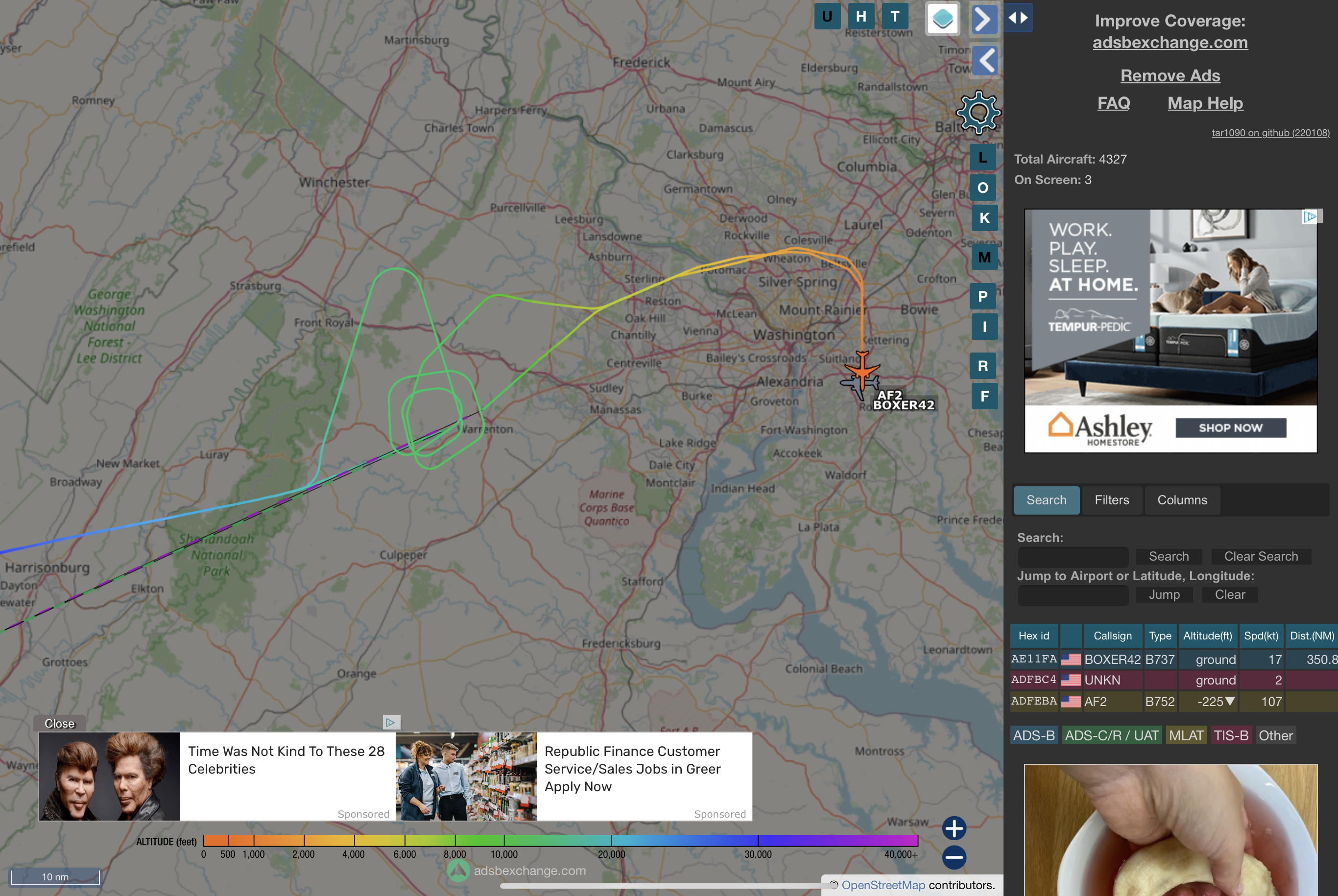Select the UNKN aircraft row
The width and height of the screenshot is (1338, 896).
1174,680
